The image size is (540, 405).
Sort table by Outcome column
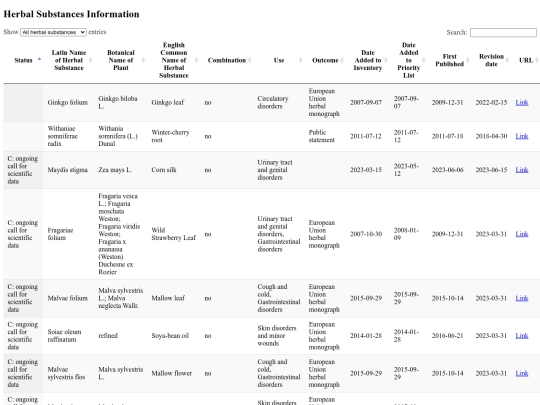(x=325, y=60)
